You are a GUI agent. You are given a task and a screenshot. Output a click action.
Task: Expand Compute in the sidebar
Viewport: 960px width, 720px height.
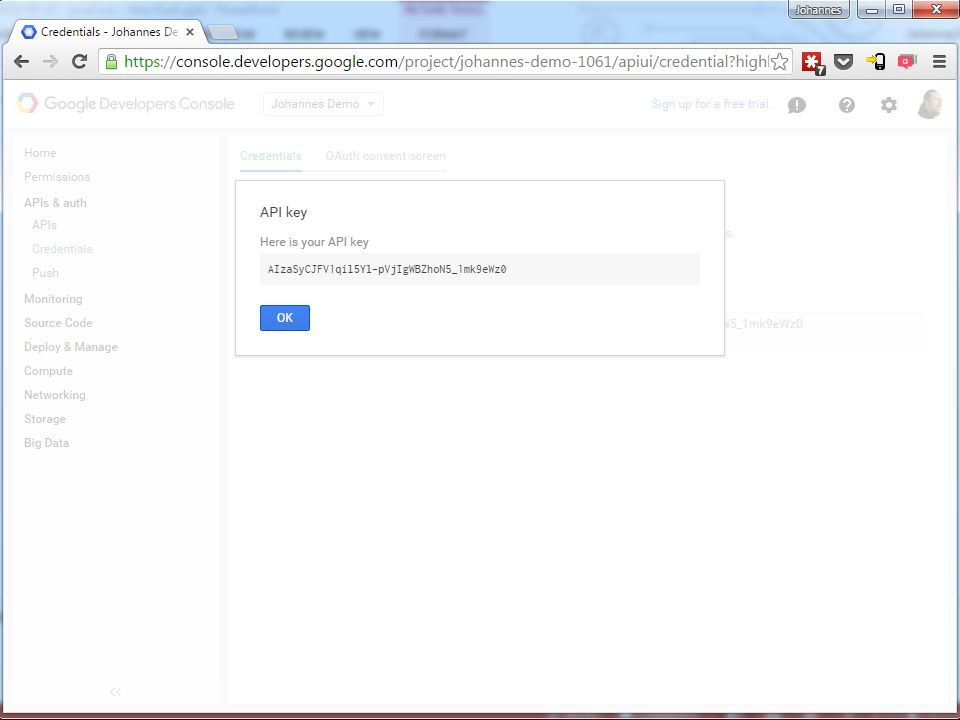(48, 371)
